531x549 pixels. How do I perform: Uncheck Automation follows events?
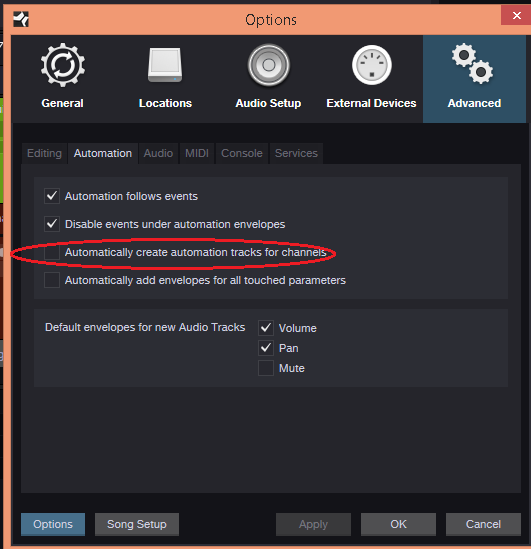click(52, 196)
